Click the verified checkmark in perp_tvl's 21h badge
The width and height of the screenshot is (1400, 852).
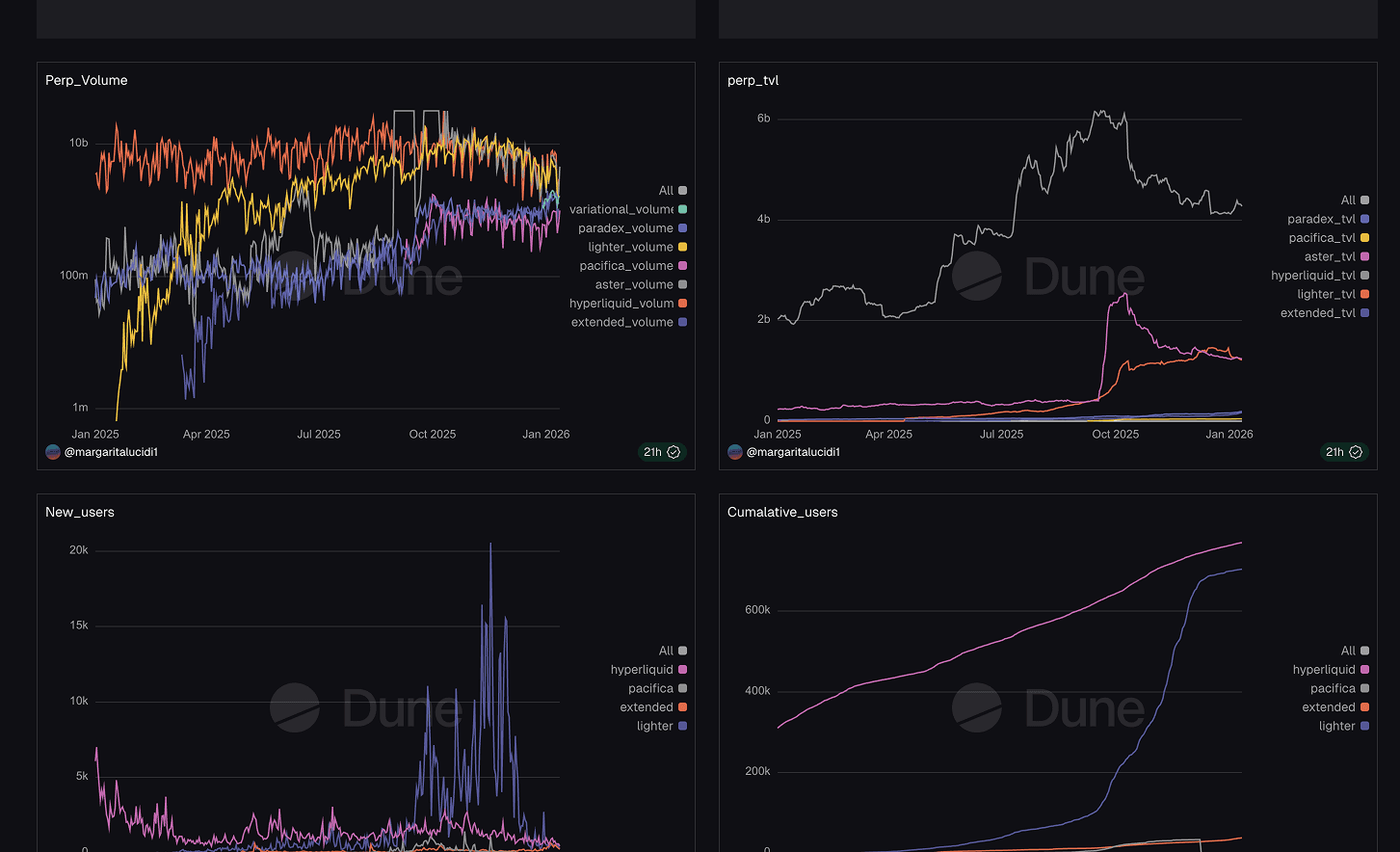[x=1357, y=451]
